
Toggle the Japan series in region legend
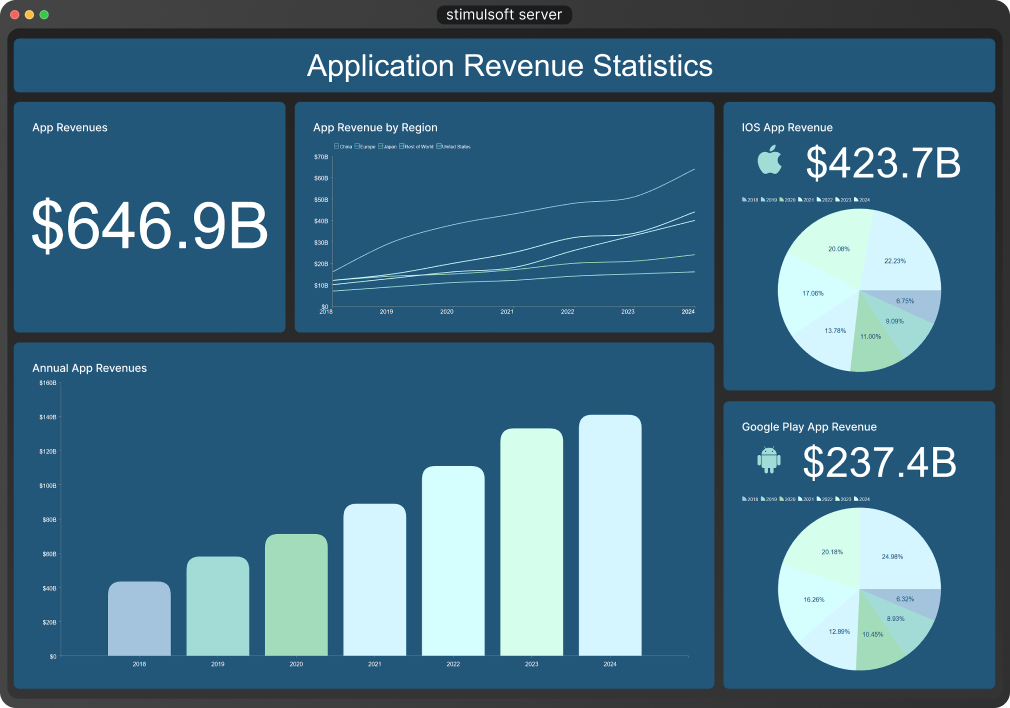pyautogui.click(x=380, y=147)
